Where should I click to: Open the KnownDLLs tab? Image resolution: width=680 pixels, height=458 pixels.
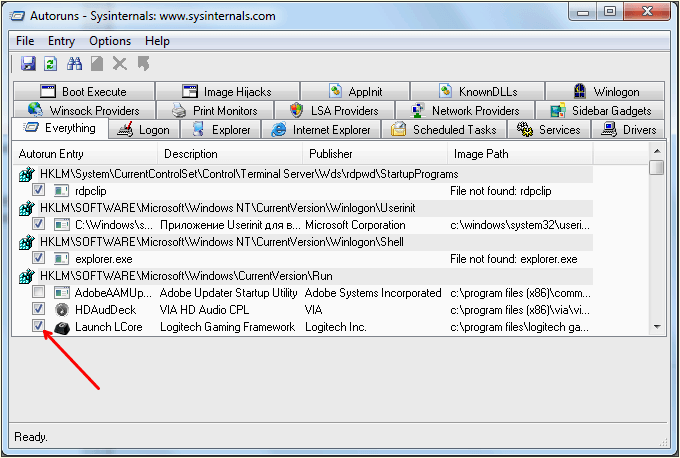coord(477,91)
